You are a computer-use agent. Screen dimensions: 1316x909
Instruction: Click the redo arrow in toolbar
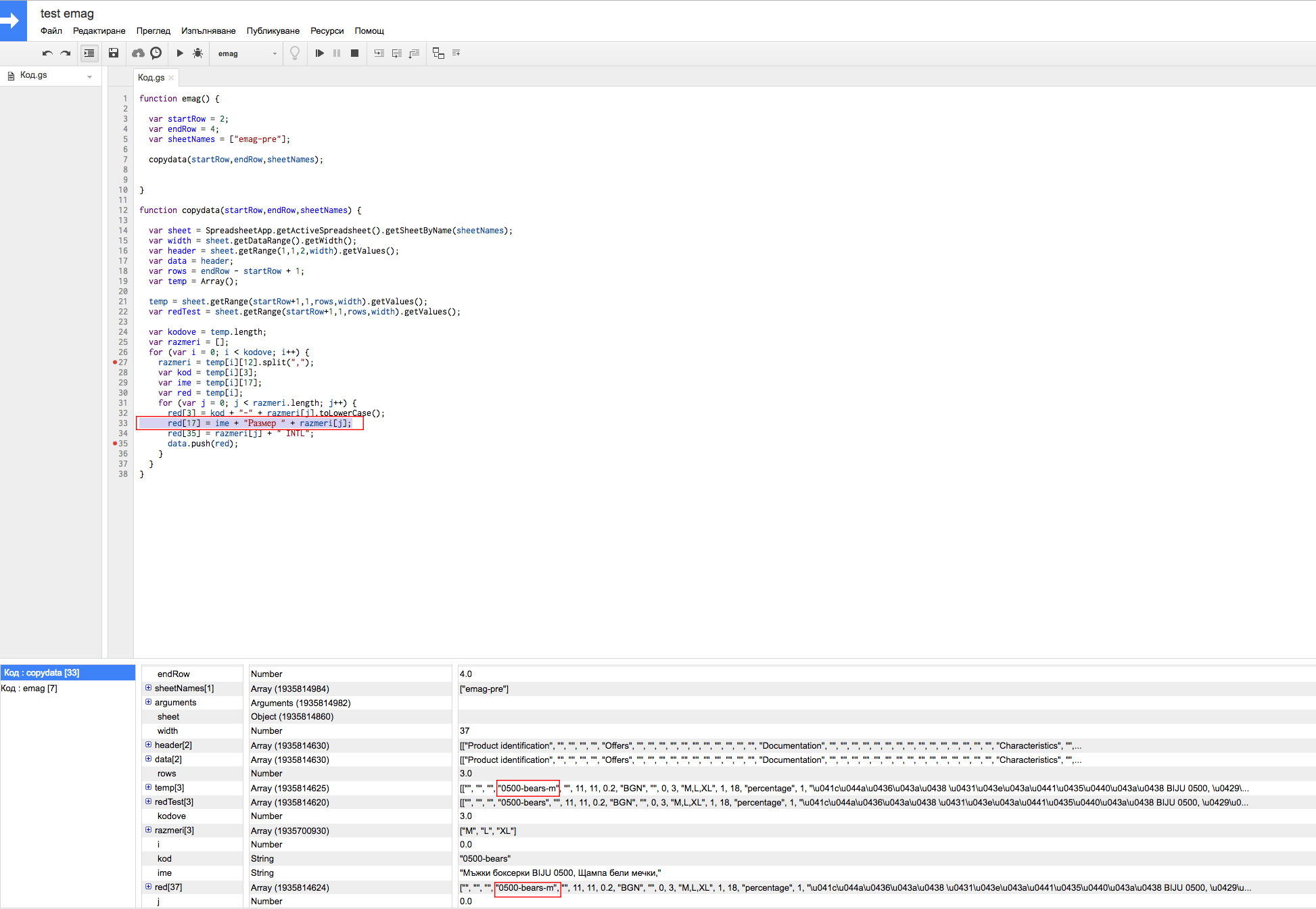[66, 53]
